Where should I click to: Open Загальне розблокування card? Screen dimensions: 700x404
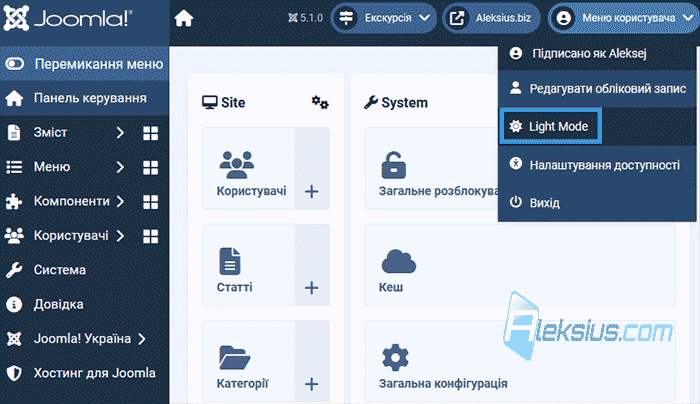pyautogui.click(x=432, y=168)
